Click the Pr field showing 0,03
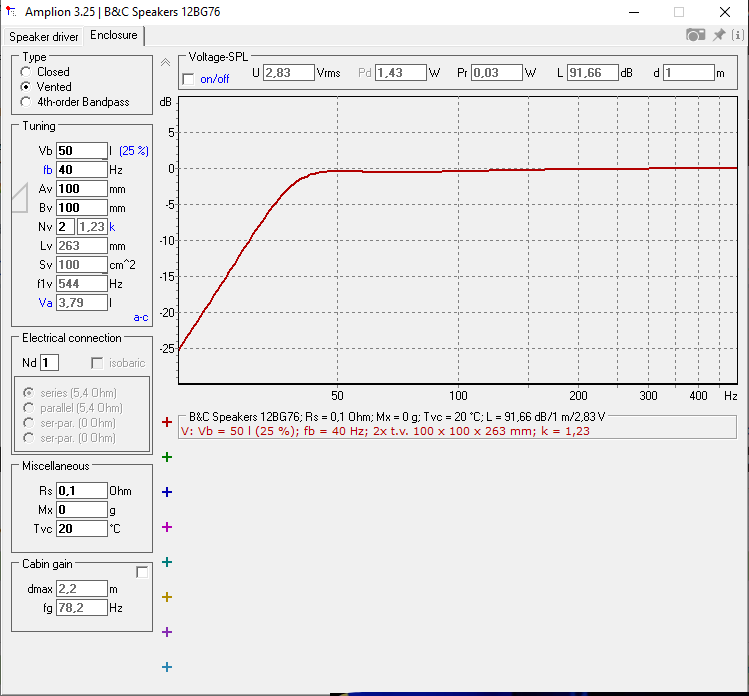The image size is (749, 696). coord(497,73)
